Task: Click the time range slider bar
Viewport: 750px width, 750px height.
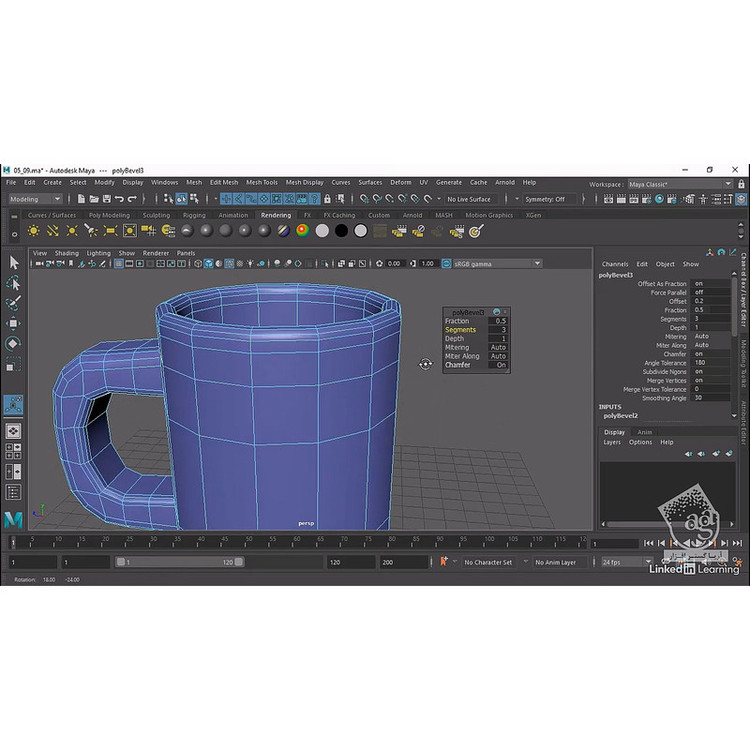Action: (180, 563)
